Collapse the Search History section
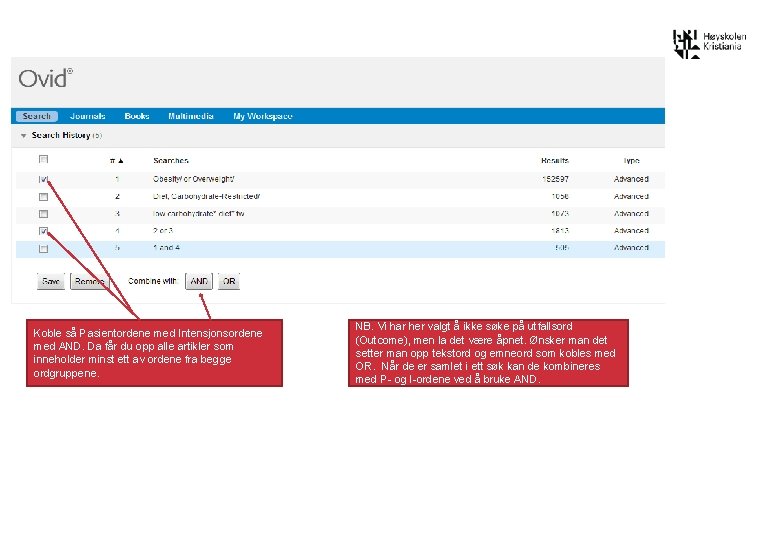Image resolution: width=780 pixels, height=540 pixels. pyautogui.click(x=23, y=135)
